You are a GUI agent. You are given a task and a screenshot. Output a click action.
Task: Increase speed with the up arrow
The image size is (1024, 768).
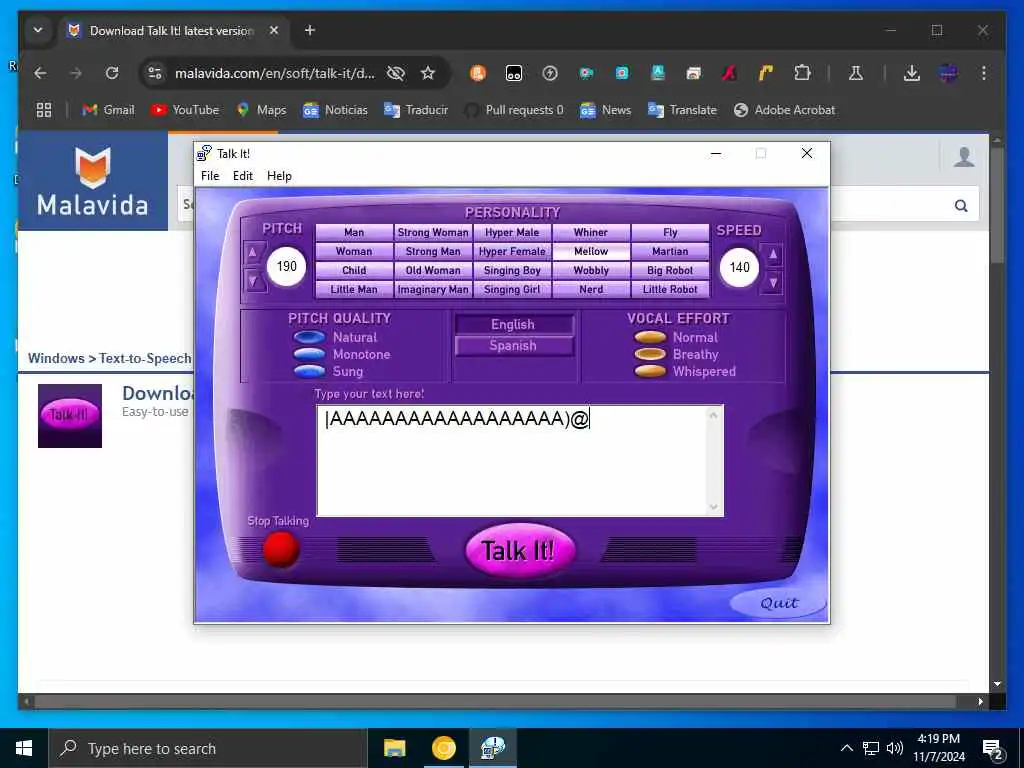773,254
